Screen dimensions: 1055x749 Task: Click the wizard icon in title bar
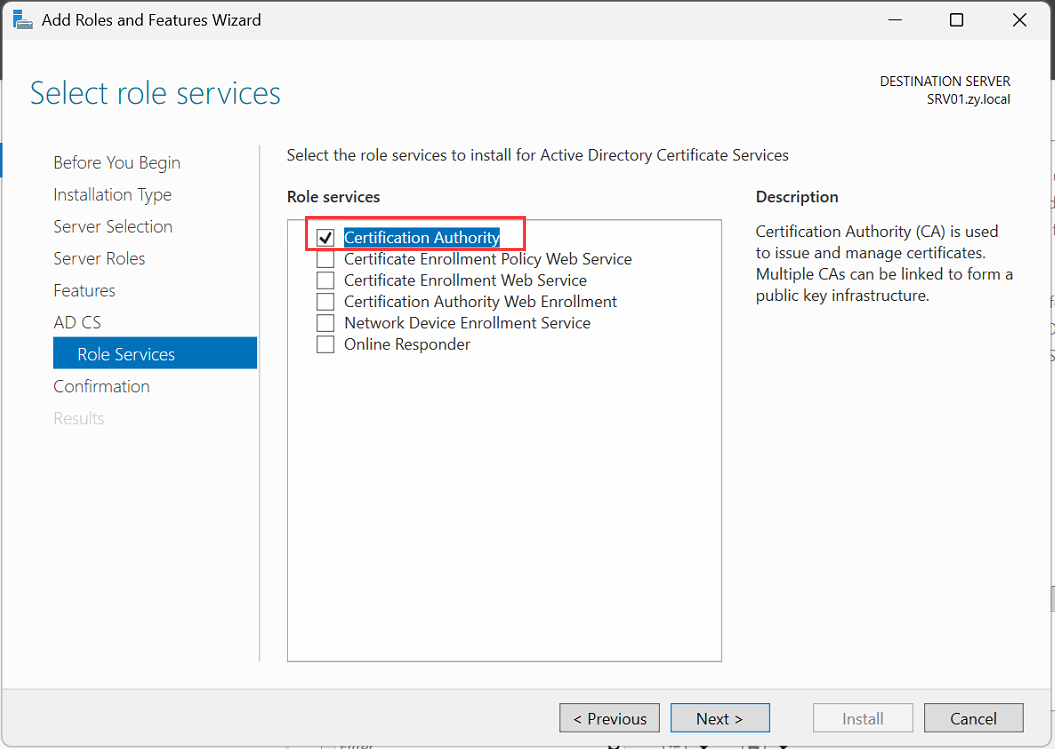coord(22,20)
